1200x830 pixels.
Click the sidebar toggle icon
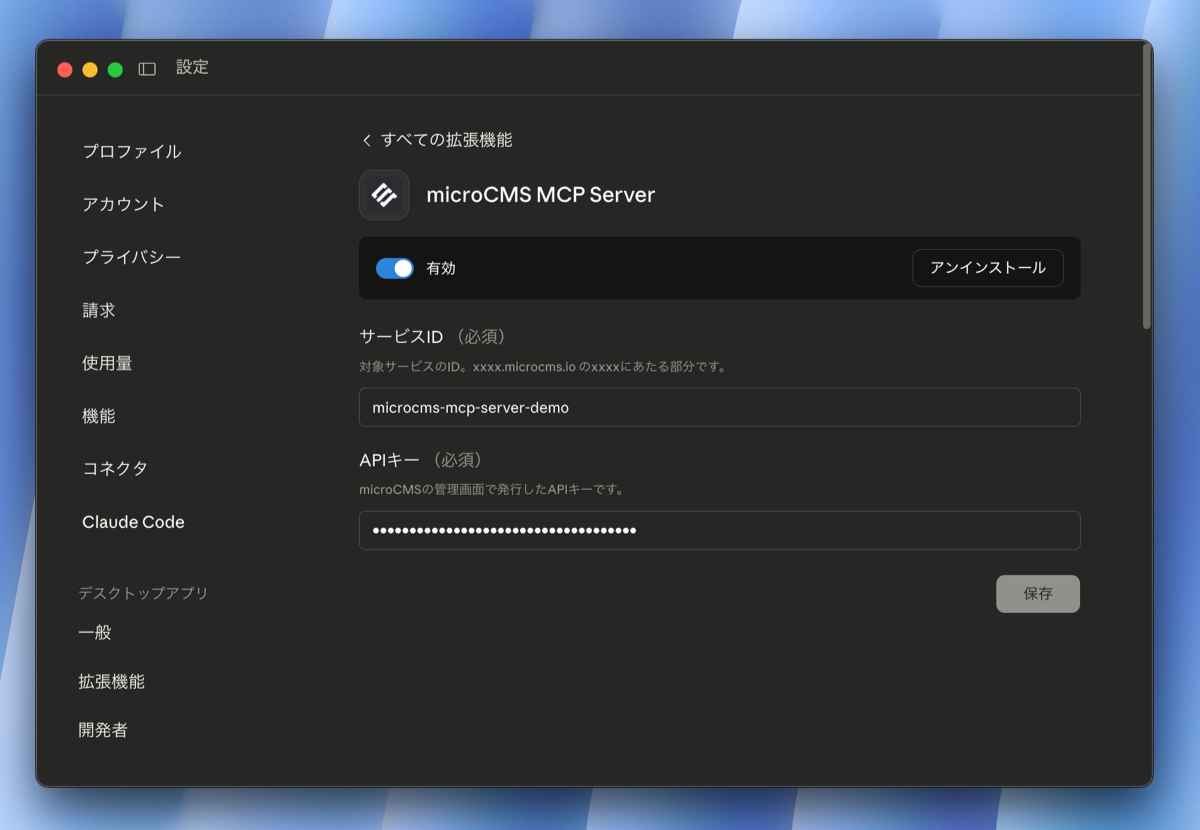147,69
